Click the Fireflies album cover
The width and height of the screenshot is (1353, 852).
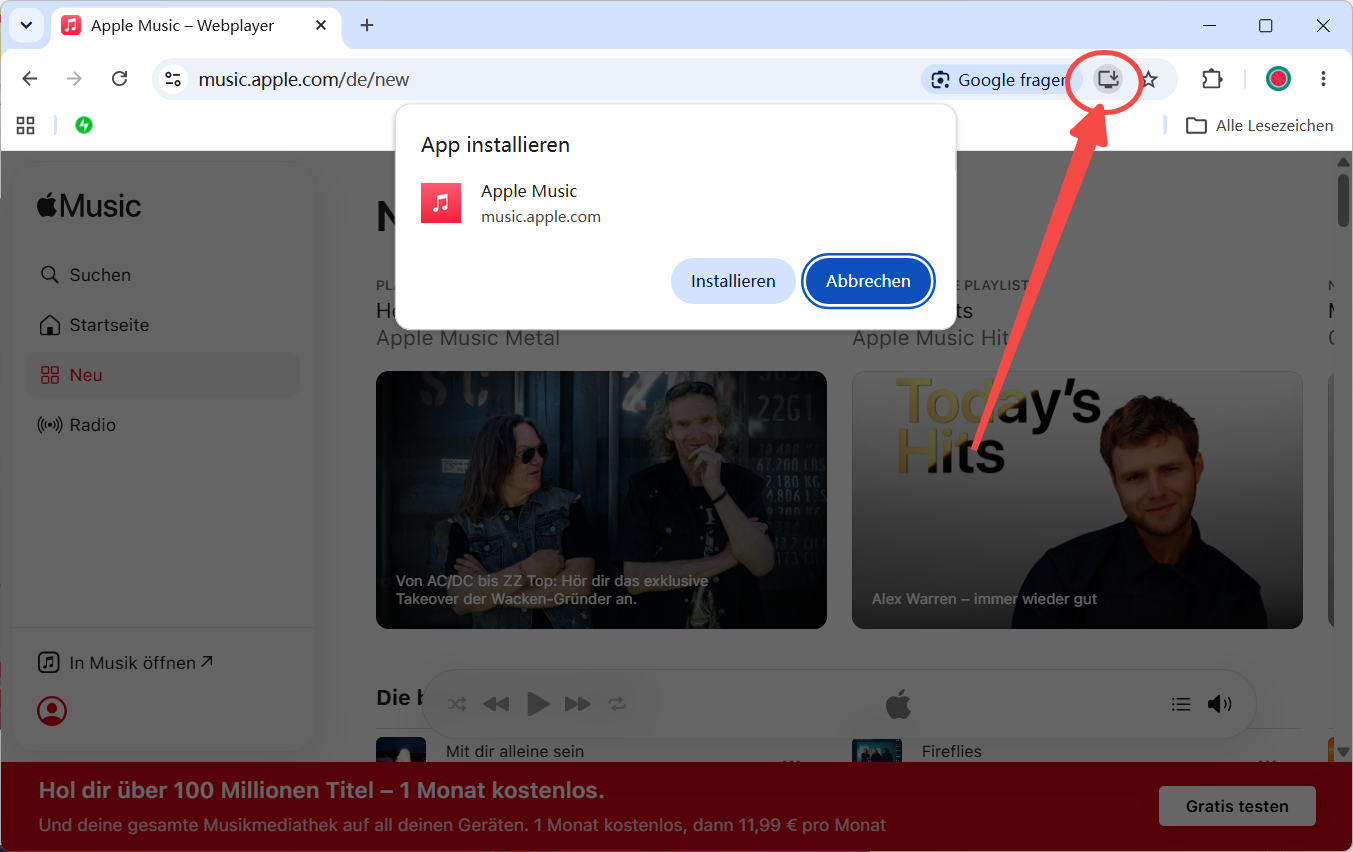tap(877, 750)
